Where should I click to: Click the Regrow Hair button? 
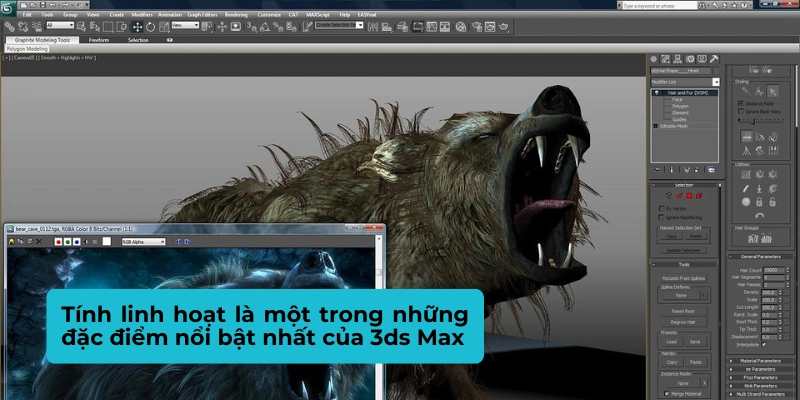tap(684, 322)
